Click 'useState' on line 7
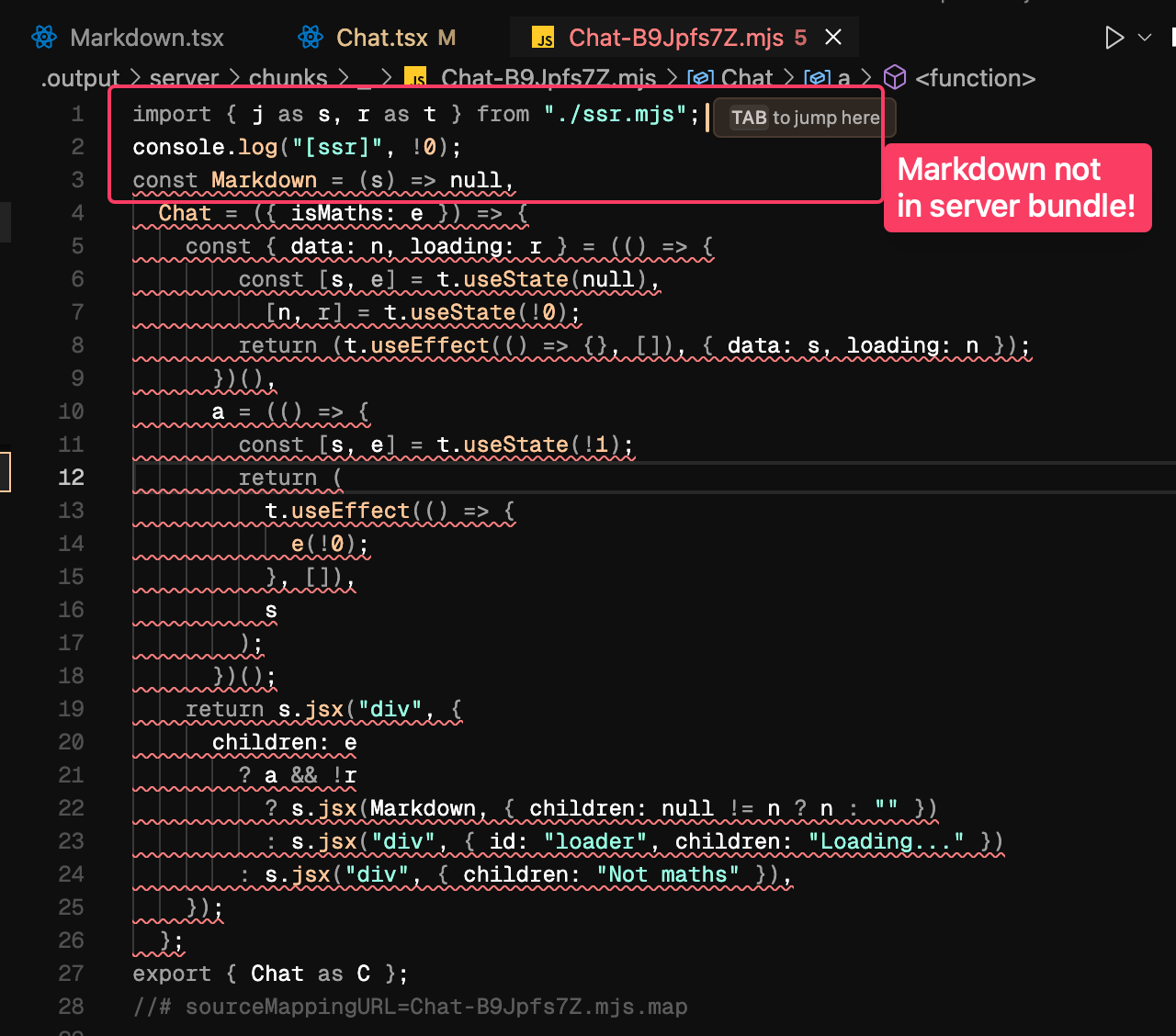Screen dimensions: 1176x1036 point(463,312)
